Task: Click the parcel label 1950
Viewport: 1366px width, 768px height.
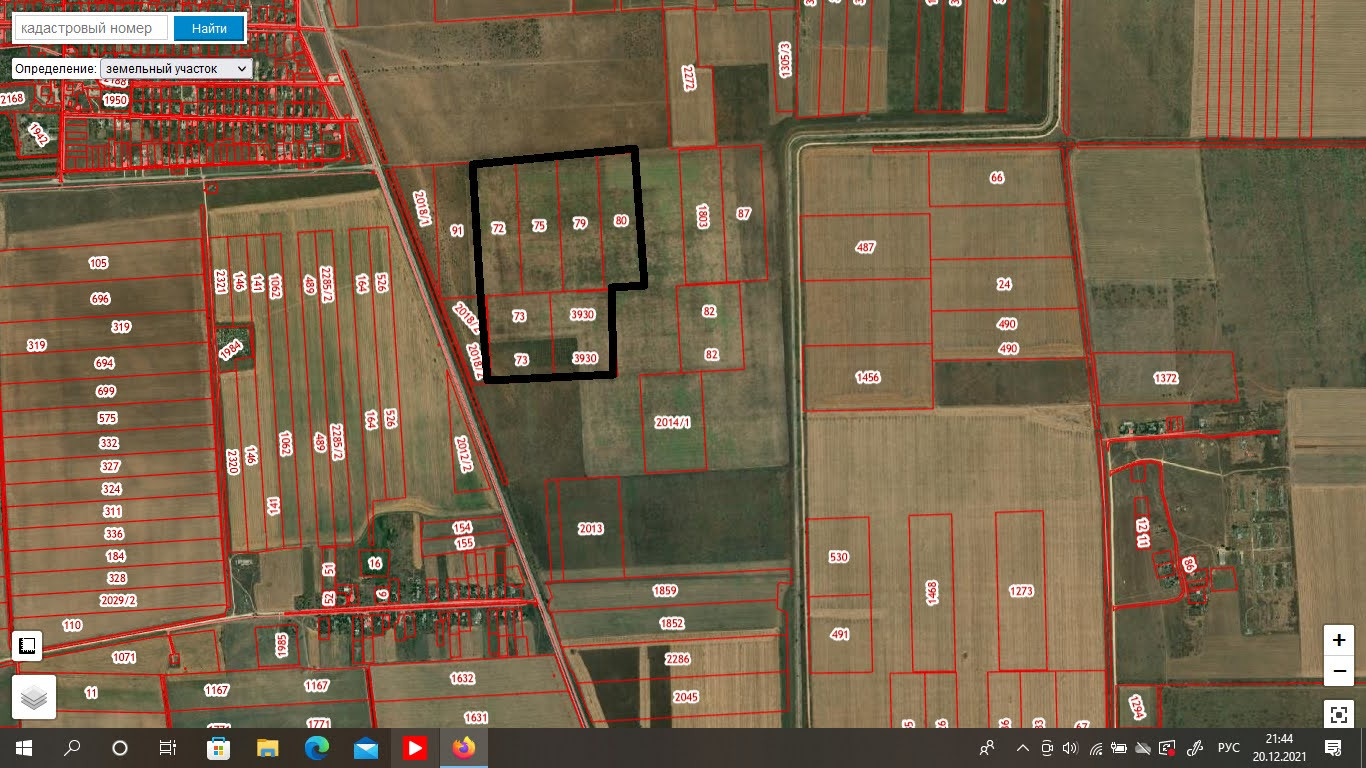Action: click(116, 100)
